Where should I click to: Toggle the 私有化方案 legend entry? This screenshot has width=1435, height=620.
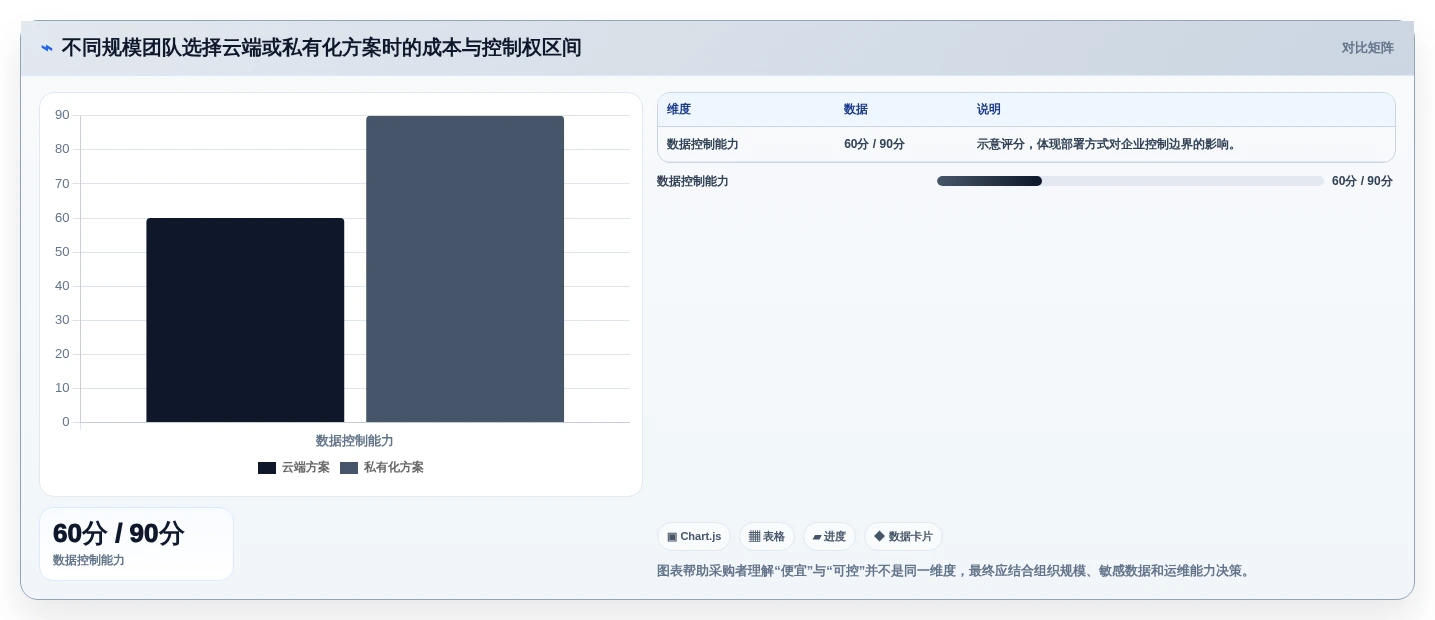pos(382,468)
